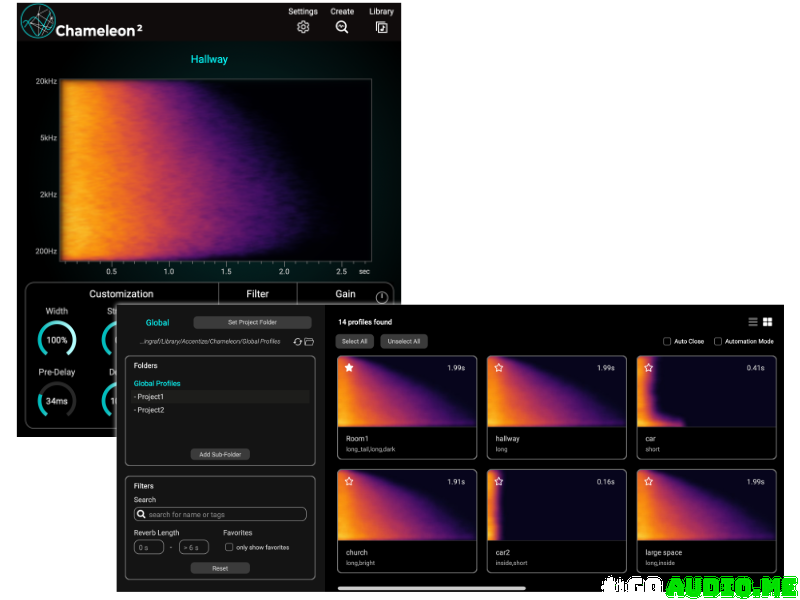800x600 pixels.
Task: Adjust the Width knob
Action: pyautogui.click(x=56, y=340)
